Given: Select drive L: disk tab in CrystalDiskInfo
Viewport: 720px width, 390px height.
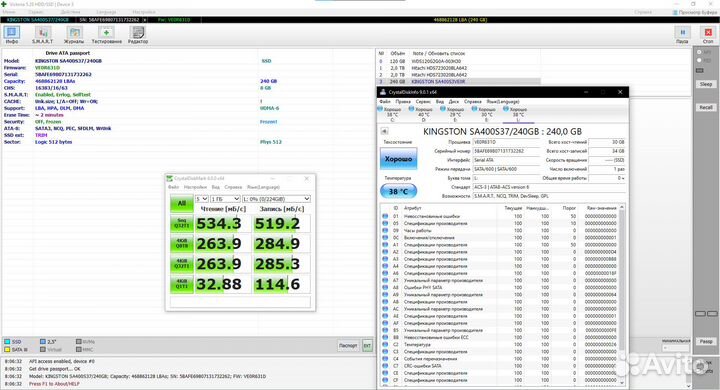Looking at the screenshot, I should pyautogui.click(x=518, y=114).
